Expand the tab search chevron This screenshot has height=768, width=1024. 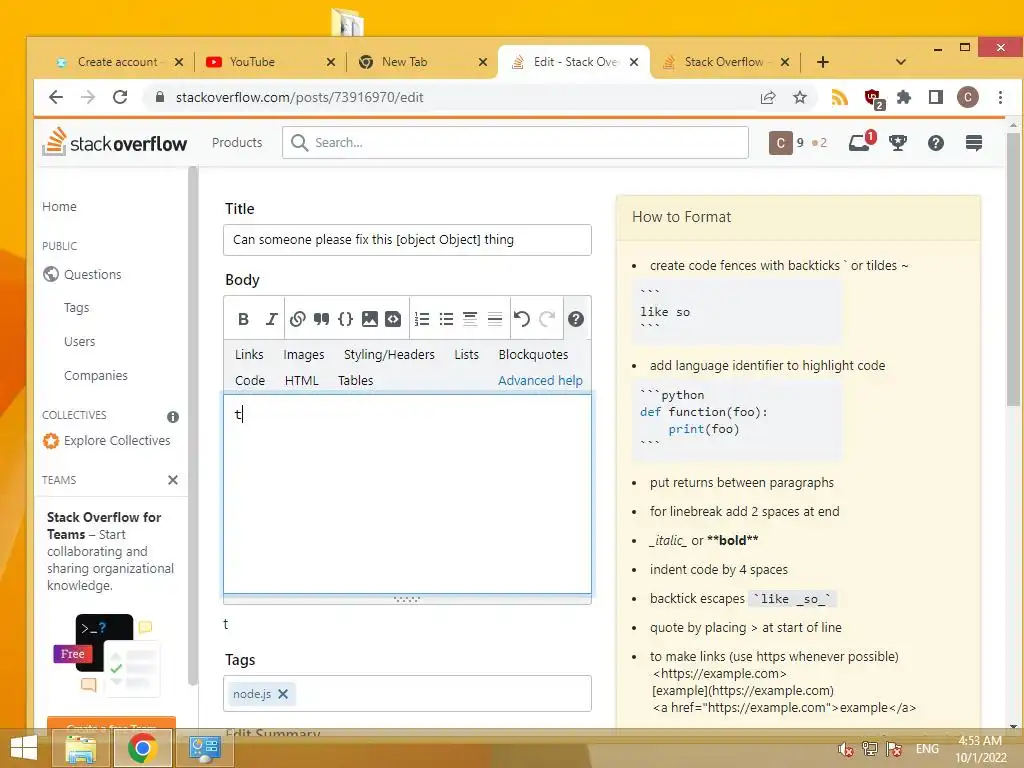pyautogui.click(x=901, y=62)
